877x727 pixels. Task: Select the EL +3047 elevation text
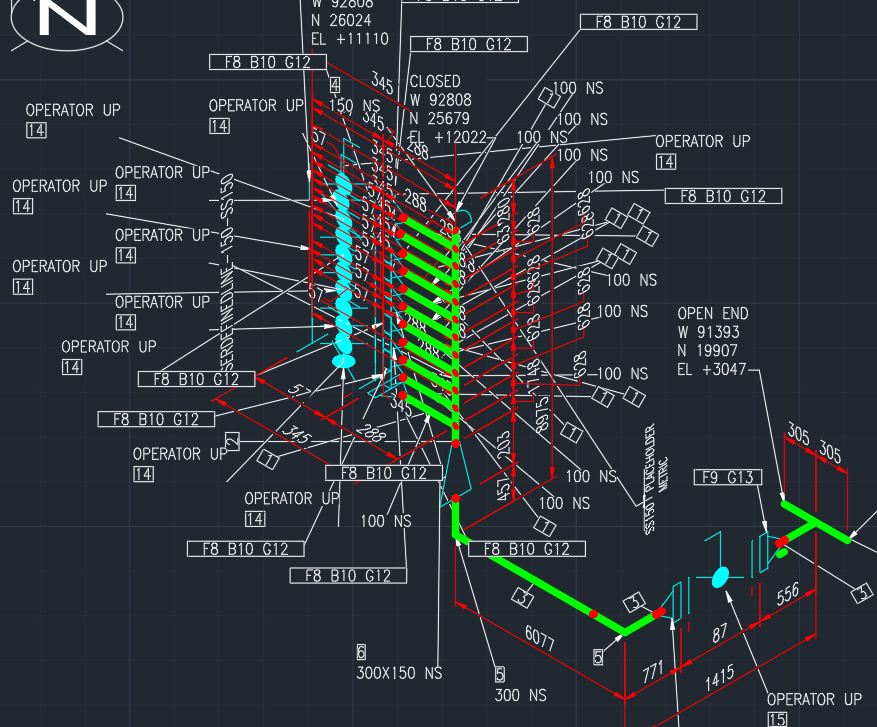pos(711,370)
